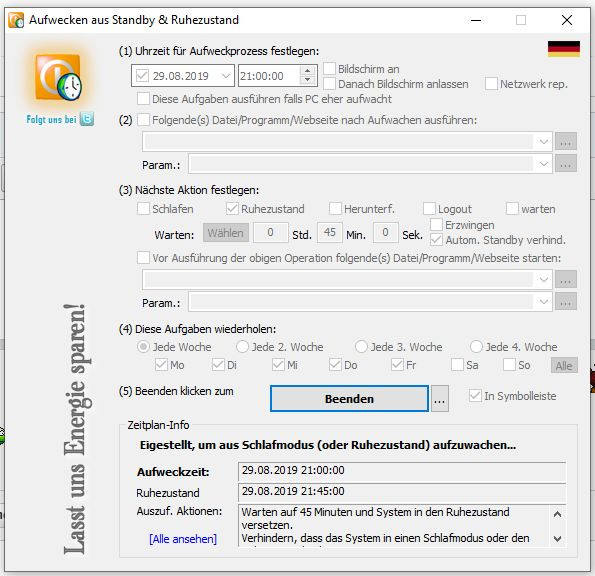Click the Ruhezustand time info field
595x576 pixels.
[402, 492]
